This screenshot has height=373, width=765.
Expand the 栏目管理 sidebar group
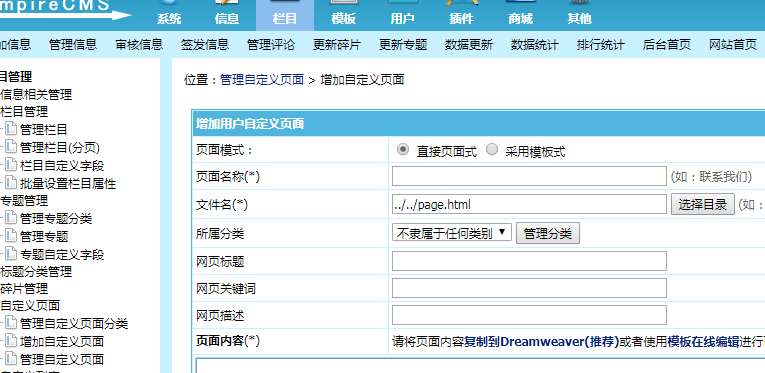click(24, 112)
